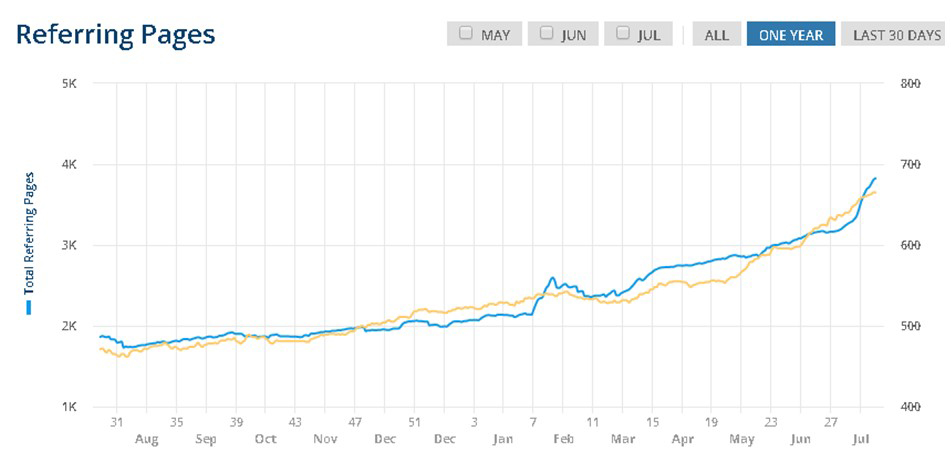
Task: Click the week 31 axis tick
Action: coord(116,422)
